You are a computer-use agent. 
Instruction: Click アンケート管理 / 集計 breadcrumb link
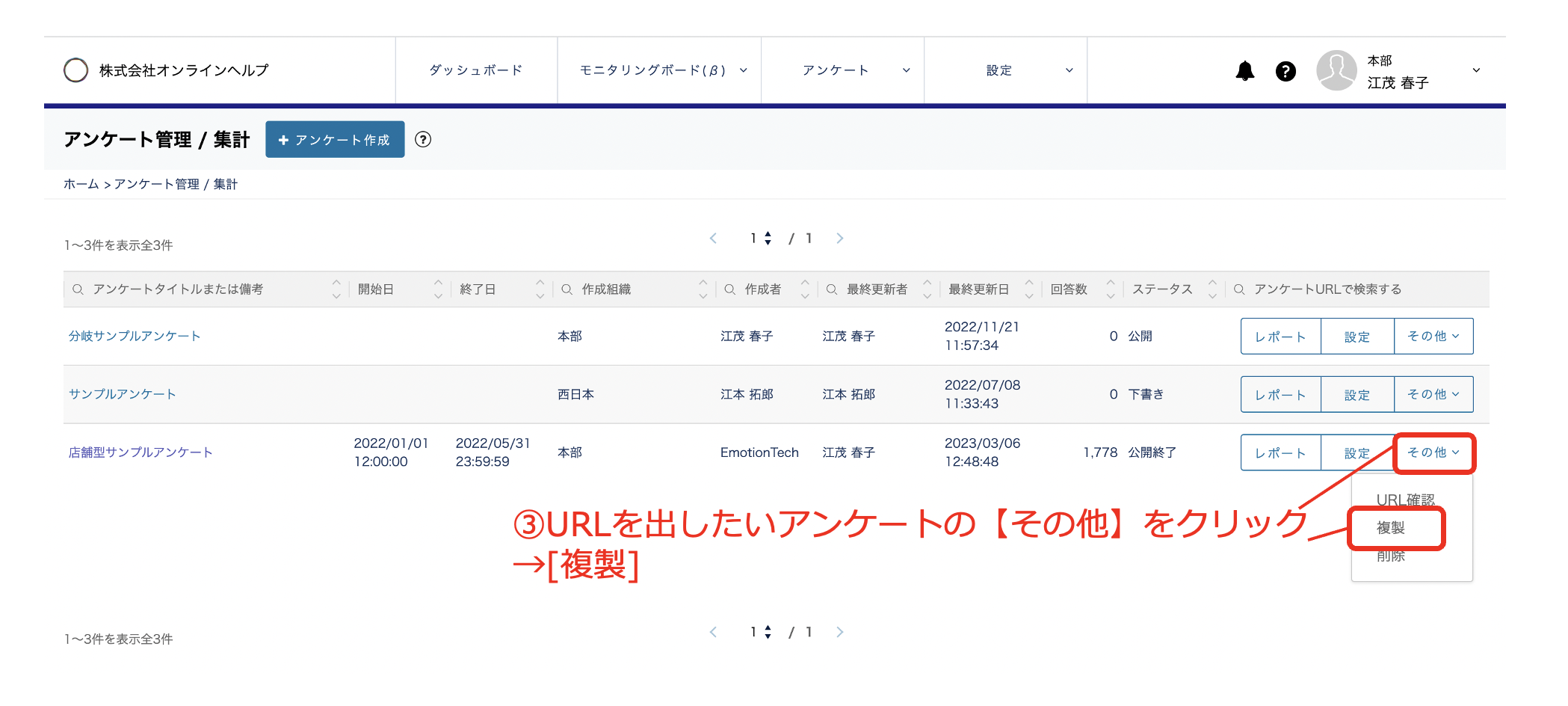176,184
